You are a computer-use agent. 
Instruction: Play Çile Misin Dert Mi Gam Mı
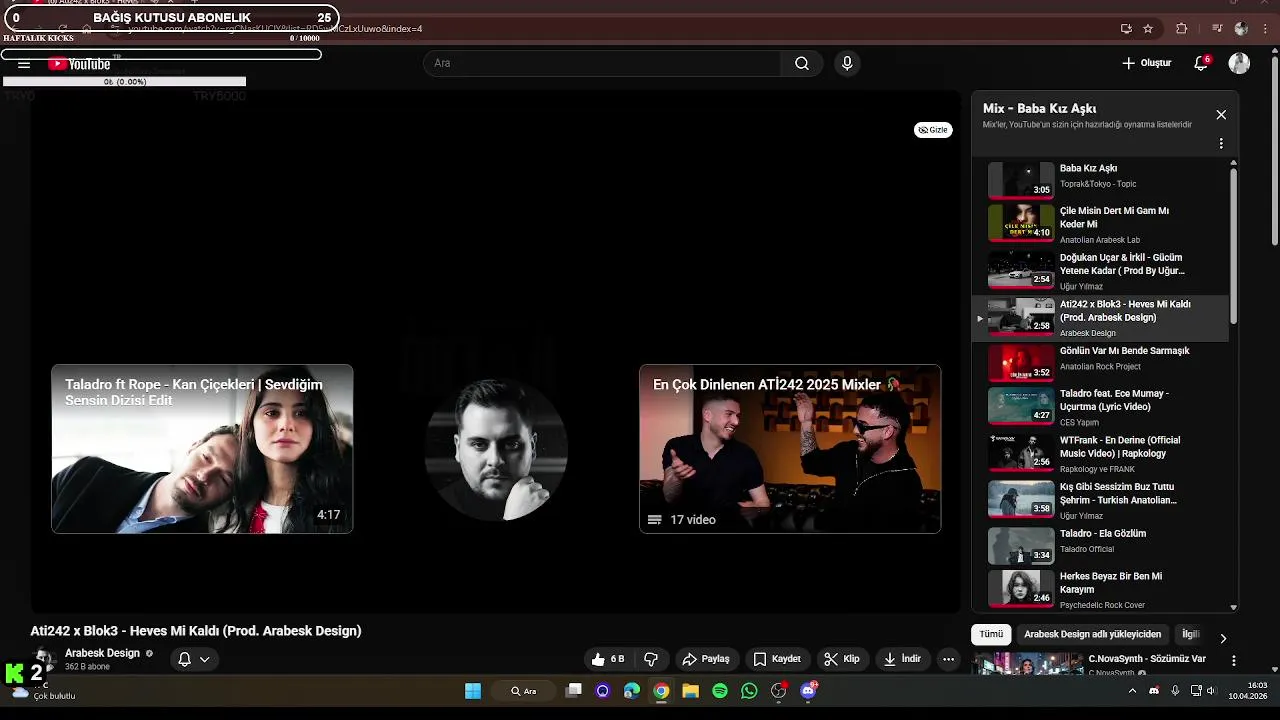tap(1100, 224)
